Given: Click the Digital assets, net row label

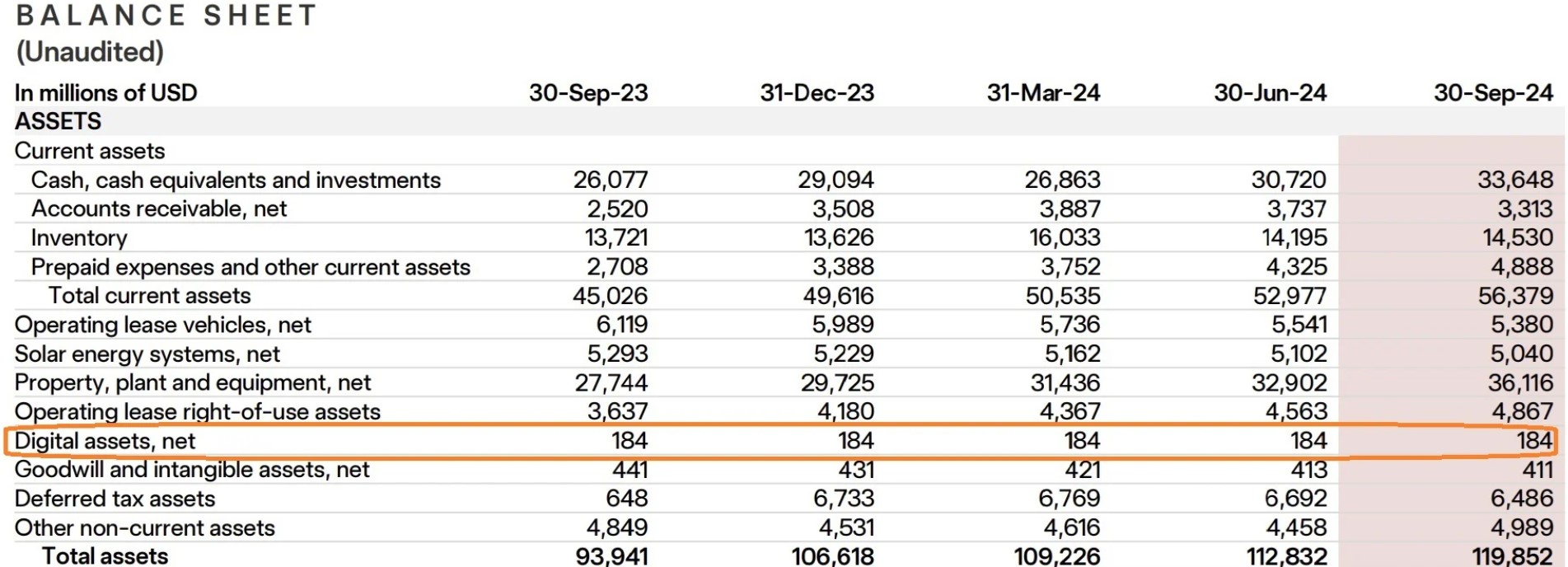Looking at the screenshot, I should point(105,441).
